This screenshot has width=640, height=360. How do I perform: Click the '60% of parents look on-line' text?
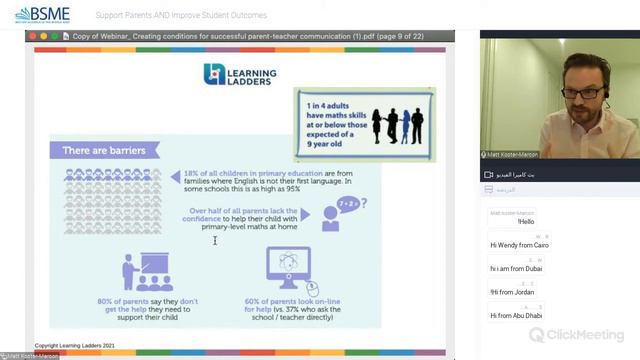pos(292,309)
